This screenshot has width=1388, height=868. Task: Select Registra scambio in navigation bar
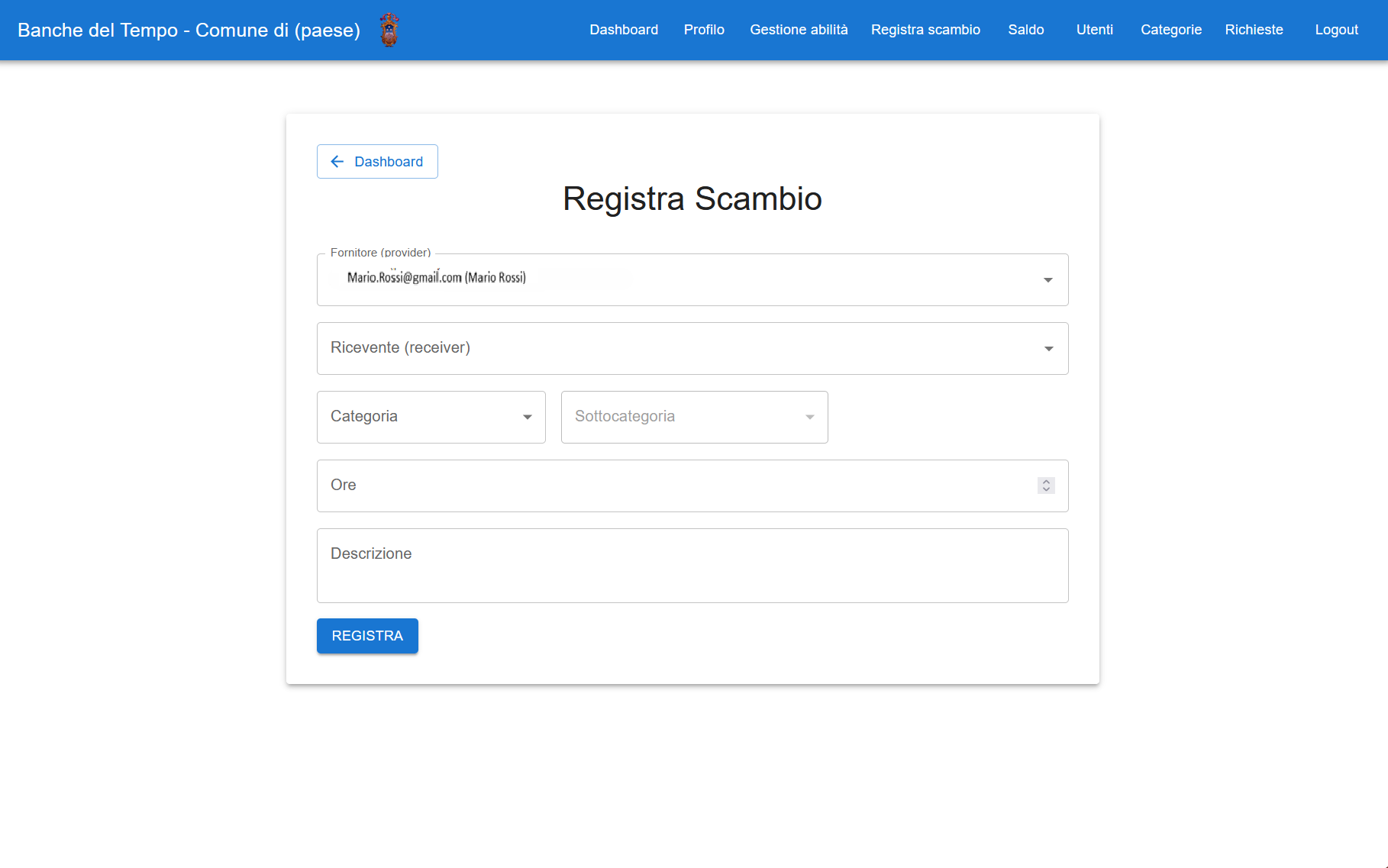coord(925,30)
